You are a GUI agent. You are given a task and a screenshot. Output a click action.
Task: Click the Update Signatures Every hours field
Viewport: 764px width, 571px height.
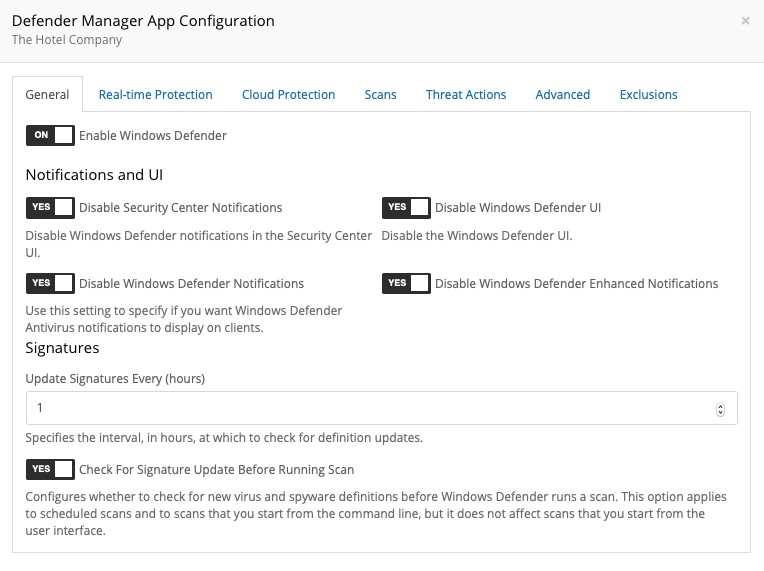coord(382,408)
